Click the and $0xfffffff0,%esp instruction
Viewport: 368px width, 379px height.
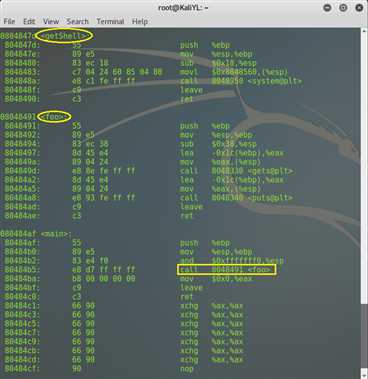232,261
